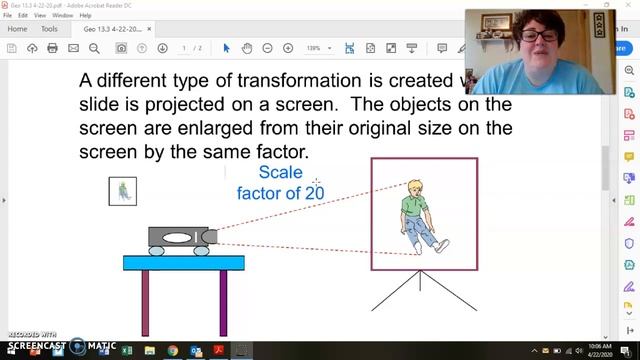Go to the previous page arrow
This screenshot has height=360, width=640.
[x=142, y=48]
